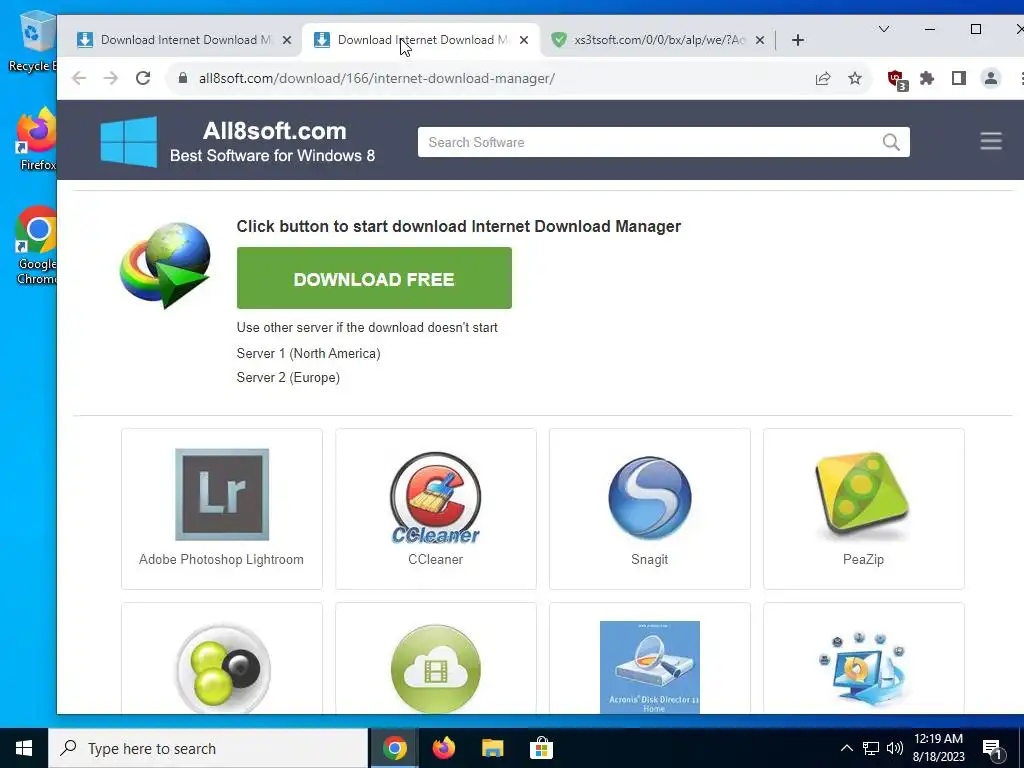This screenshot has height=768, width=1024.
Task: Select the Google Chrome desktop shortcut
Action: [37, 246]
